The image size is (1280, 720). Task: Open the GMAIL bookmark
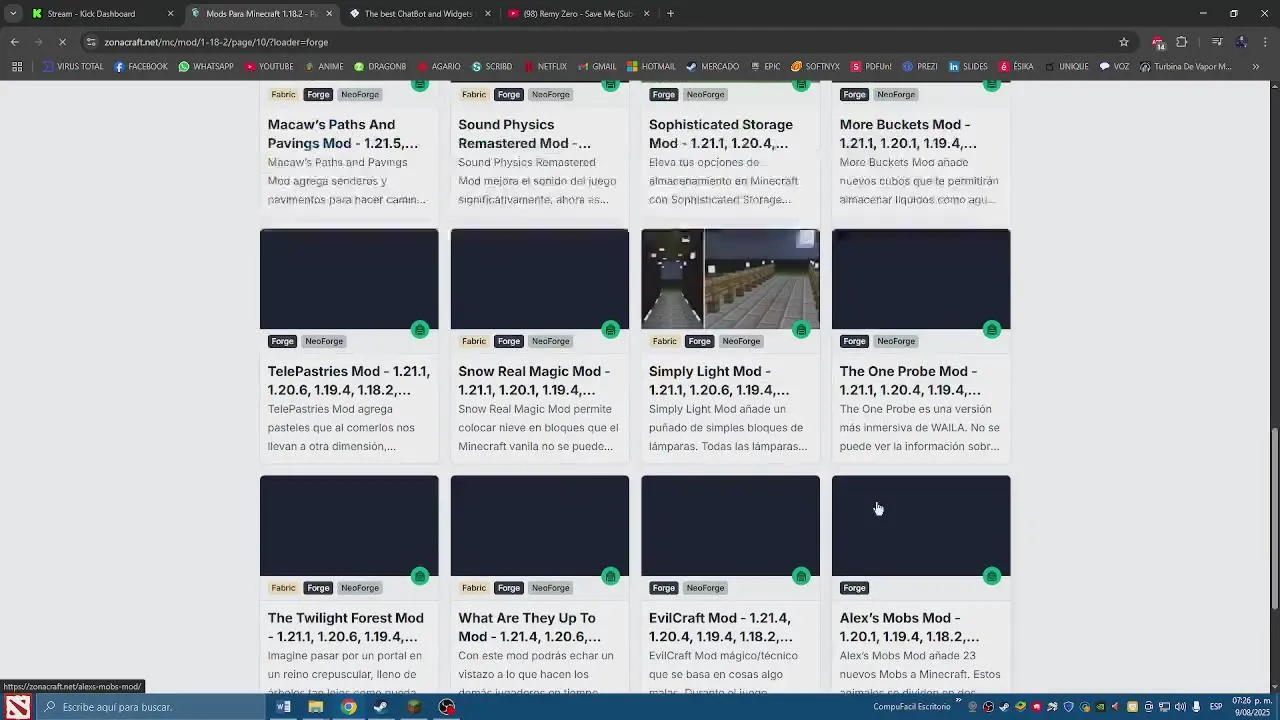point(597,67)
